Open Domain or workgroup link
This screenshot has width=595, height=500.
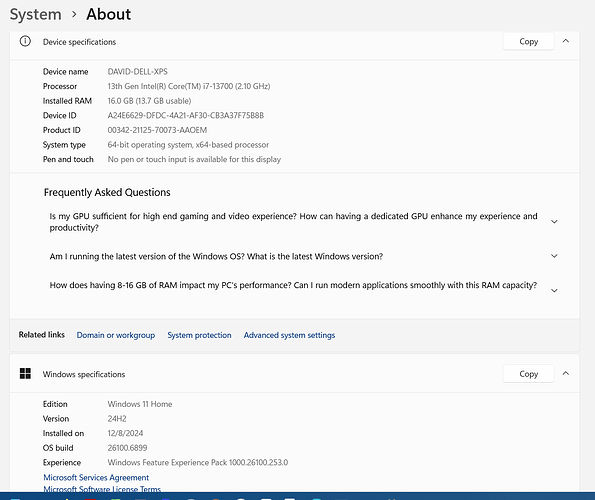[x=116, y=335]
